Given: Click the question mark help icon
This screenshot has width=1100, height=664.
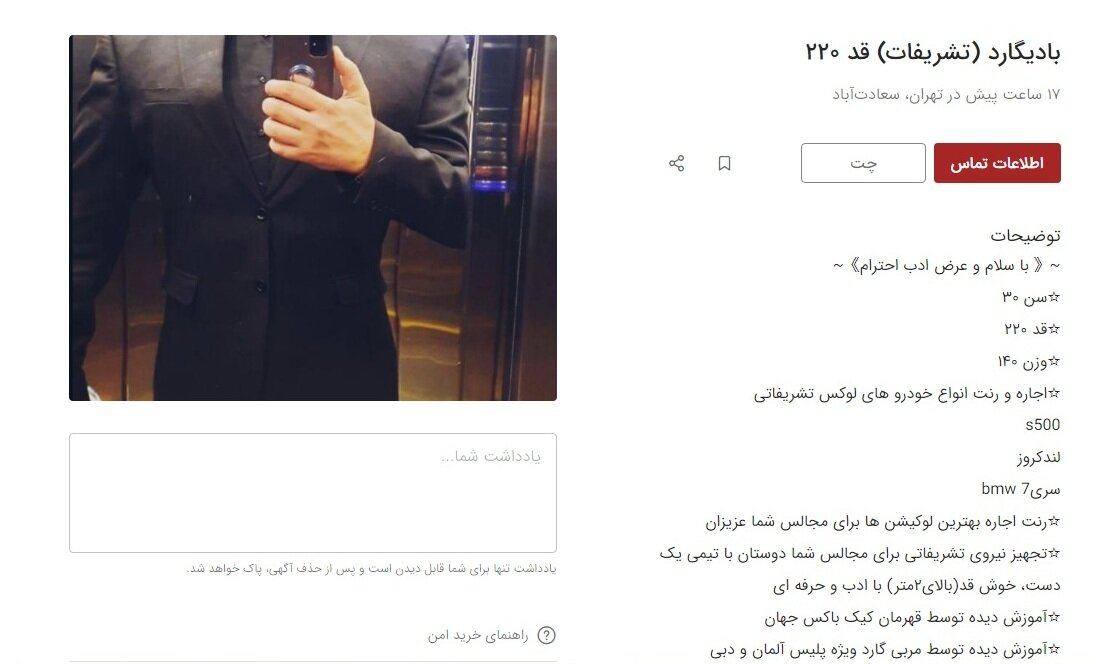Looking at the screenshot, I should (x=546, y=635).
